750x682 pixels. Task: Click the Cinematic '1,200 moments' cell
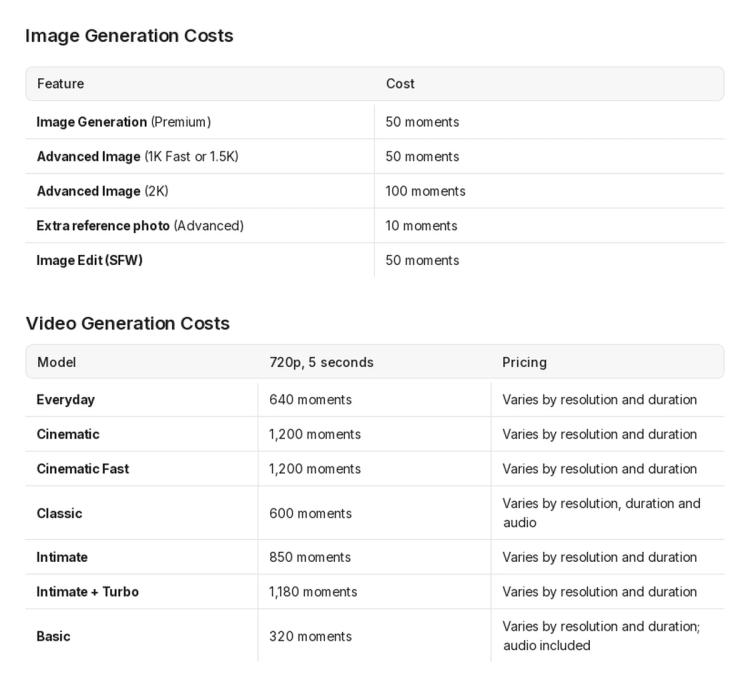tap(315, 434)
